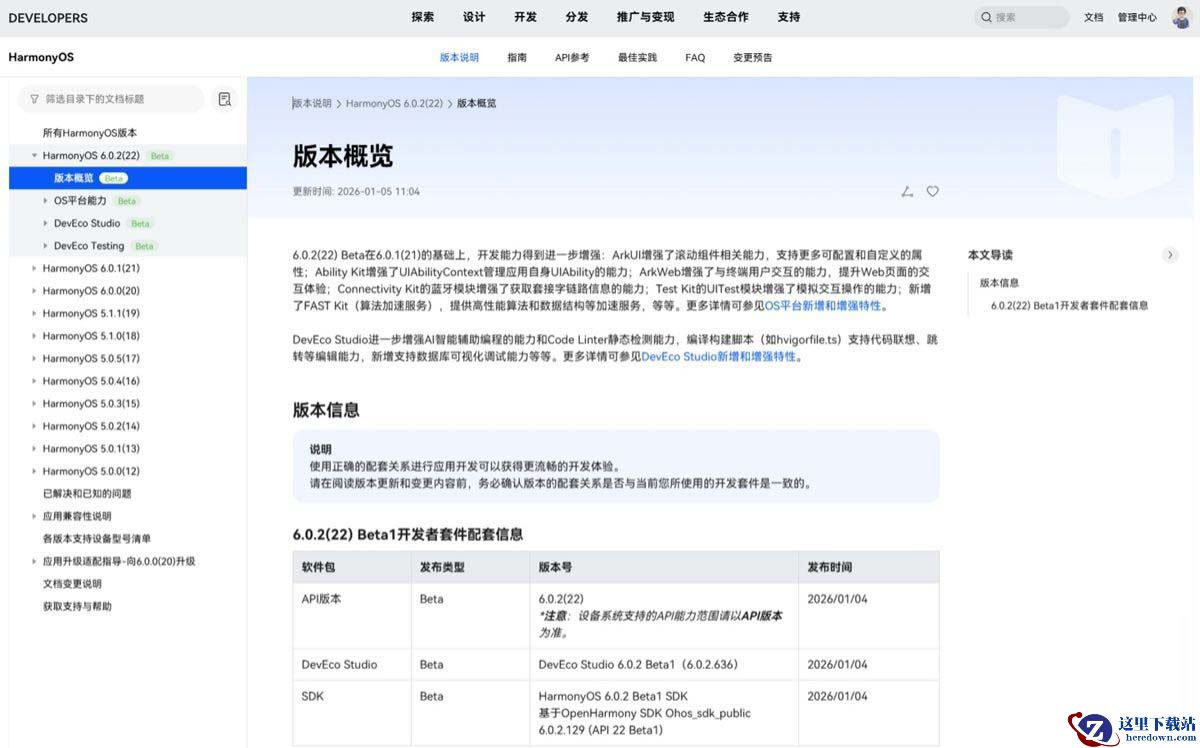
Task: Open OS平台新增和增强特性 link
Action: point(822,305)
